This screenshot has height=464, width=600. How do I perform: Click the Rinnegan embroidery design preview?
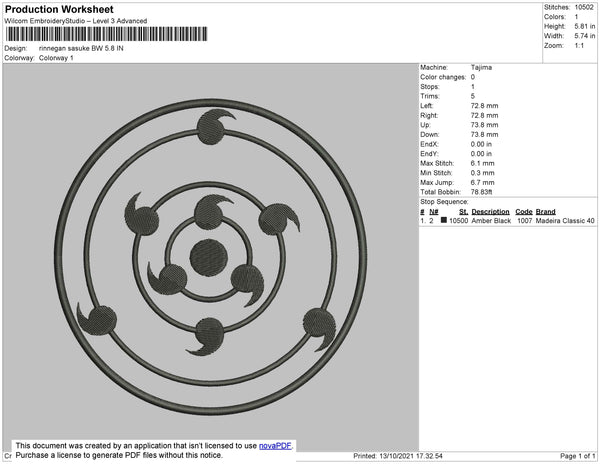click(210, 257)
